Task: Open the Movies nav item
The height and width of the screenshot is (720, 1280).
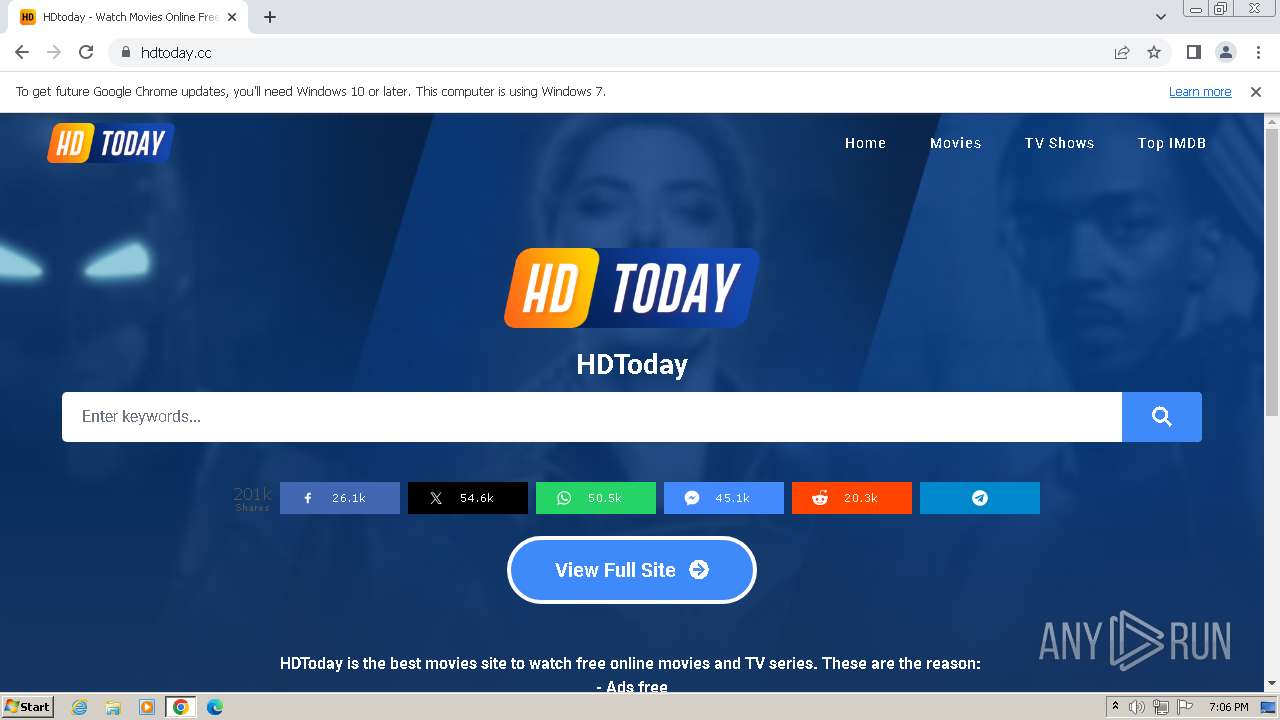Action: (956, 143)
